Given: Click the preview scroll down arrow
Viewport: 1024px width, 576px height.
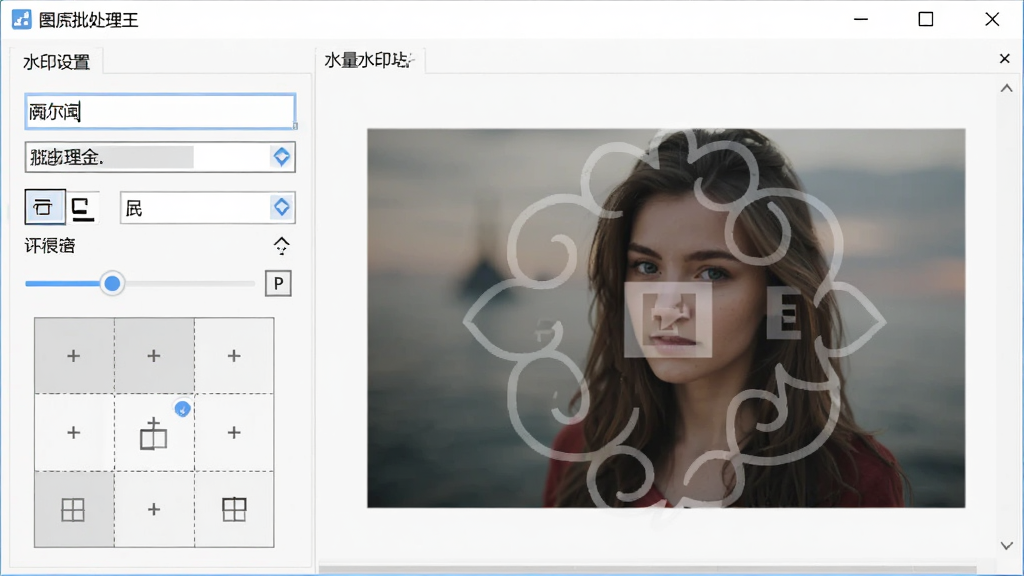Looking at the screenshot, I should click(x=1006, y=545).
